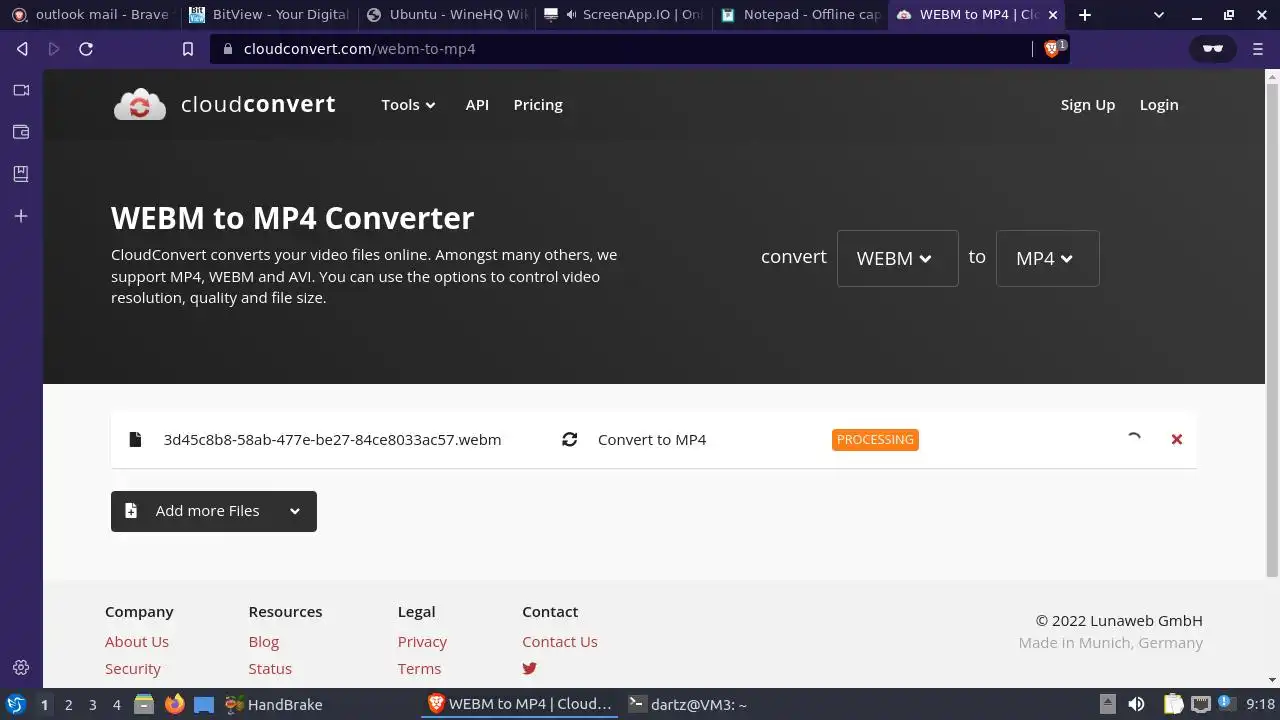Click the convert refresh arrows icon in the file row
The height and width of the screenshot is (720, 1280).
click(570, 439)
